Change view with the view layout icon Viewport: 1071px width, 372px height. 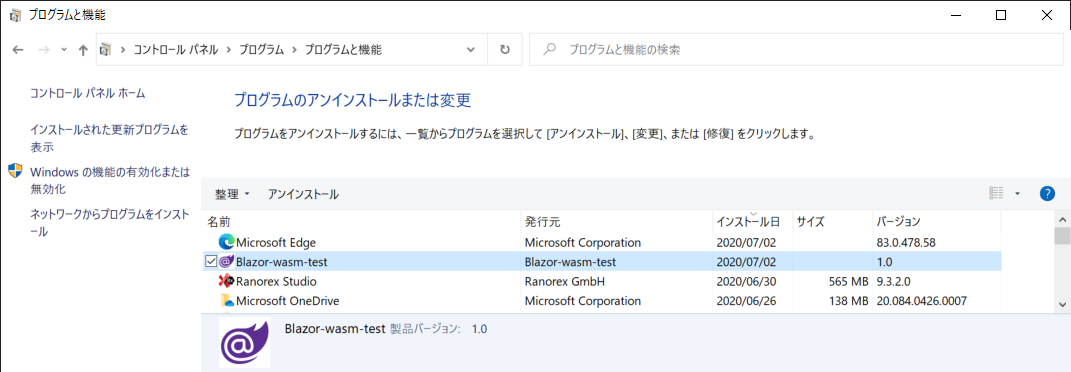[x=997, y=194]
